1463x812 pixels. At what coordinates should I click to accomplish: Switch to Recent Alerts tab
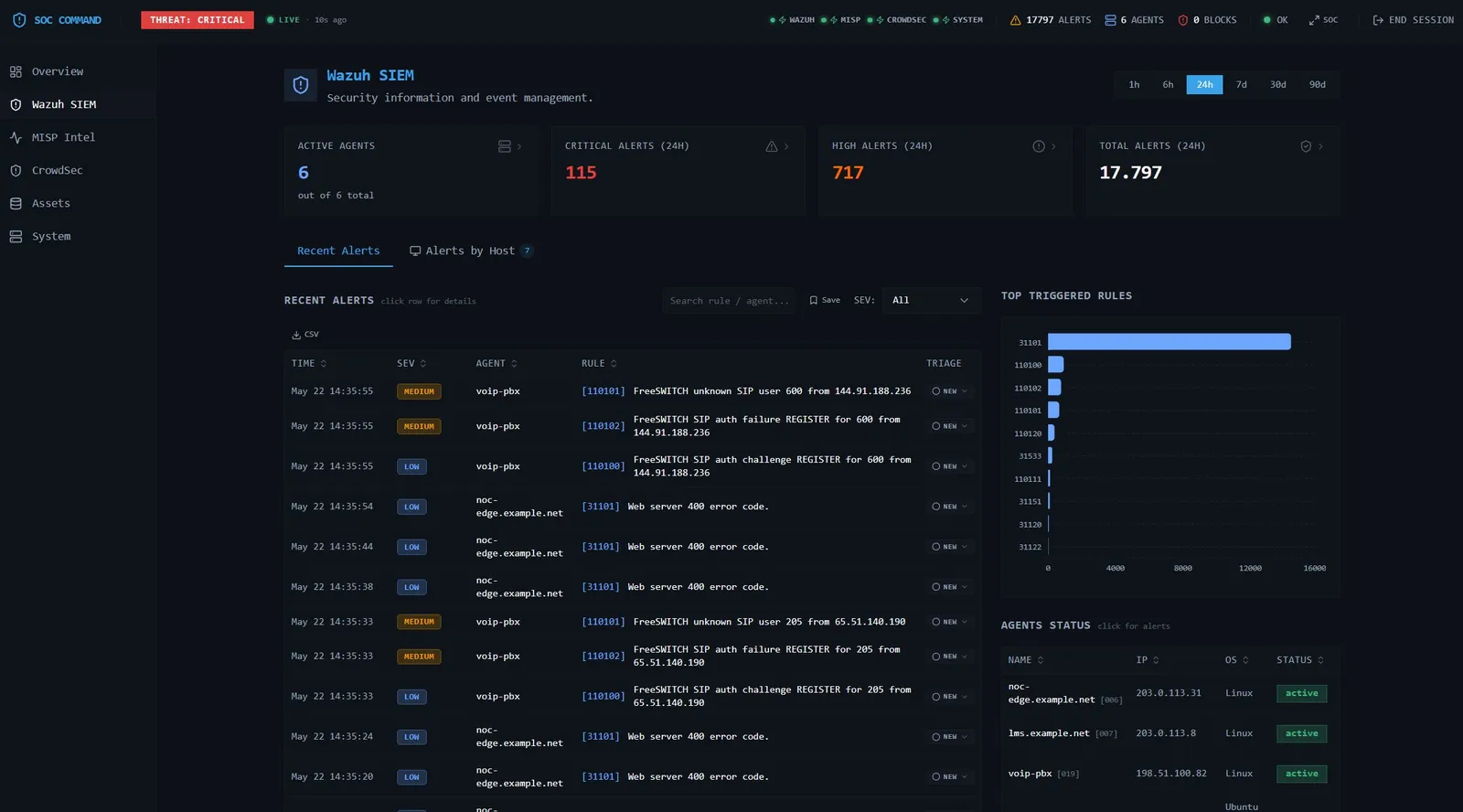(338, 251)
